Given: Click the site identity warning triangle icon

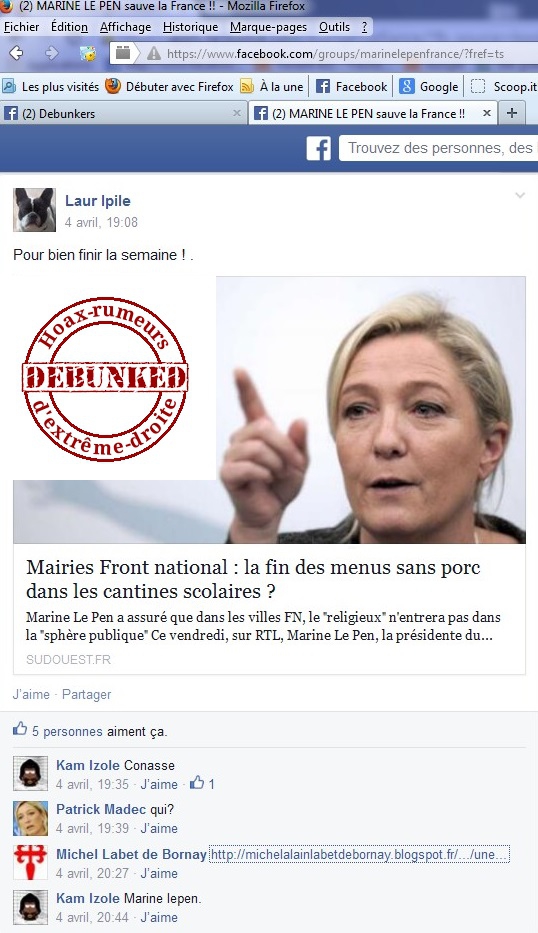Looking at the screenshot, I should pyautogui.click(x=154, y=54).
